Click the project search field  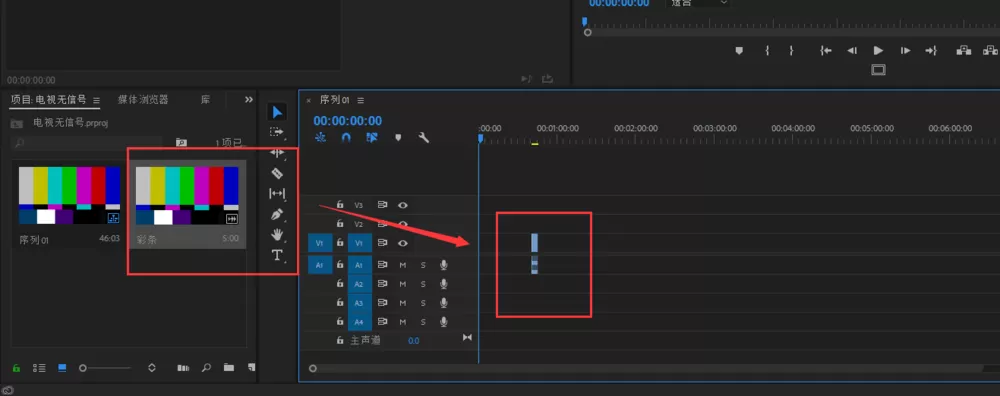click(x=87, y=143)
